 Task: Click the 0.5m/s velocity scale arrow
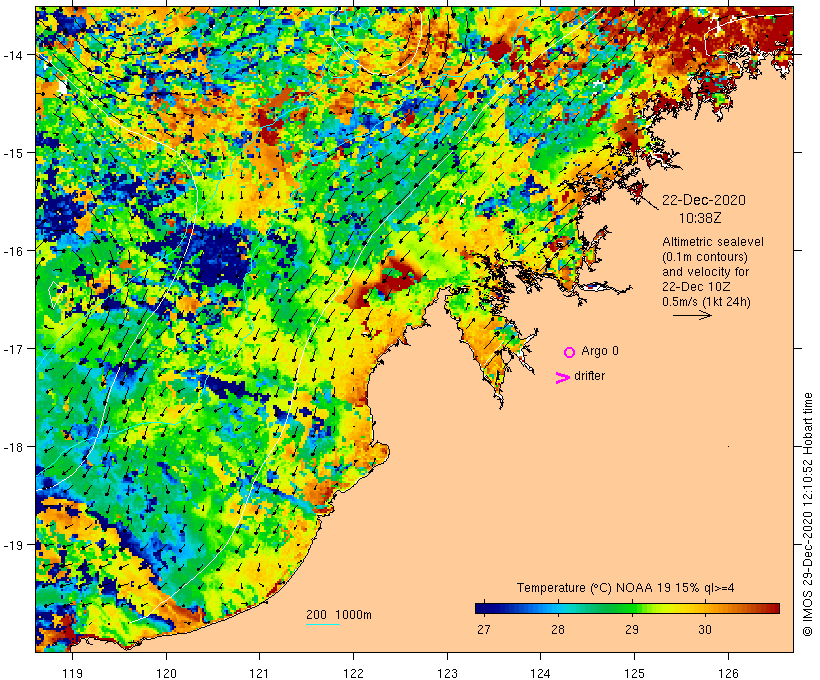[692, 315]
